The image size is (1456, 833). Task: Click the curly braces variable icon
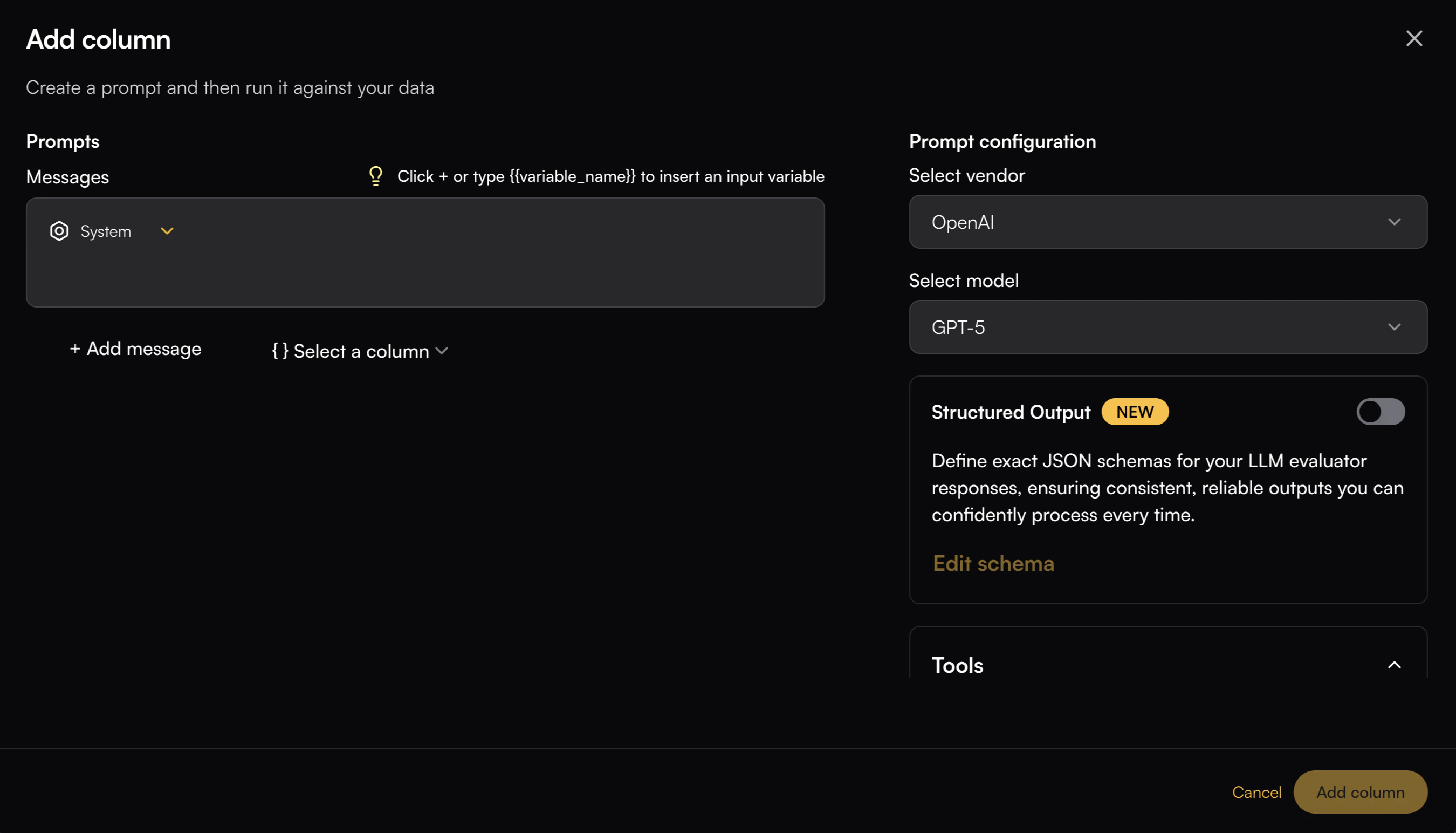[280, 351]
